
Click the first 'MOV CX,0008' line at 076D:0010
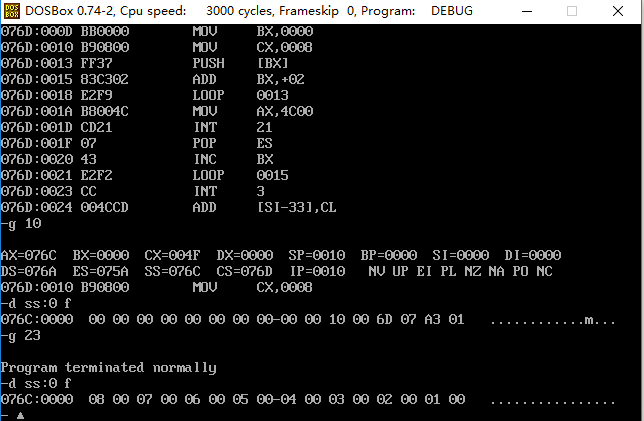tap(156, 47)
